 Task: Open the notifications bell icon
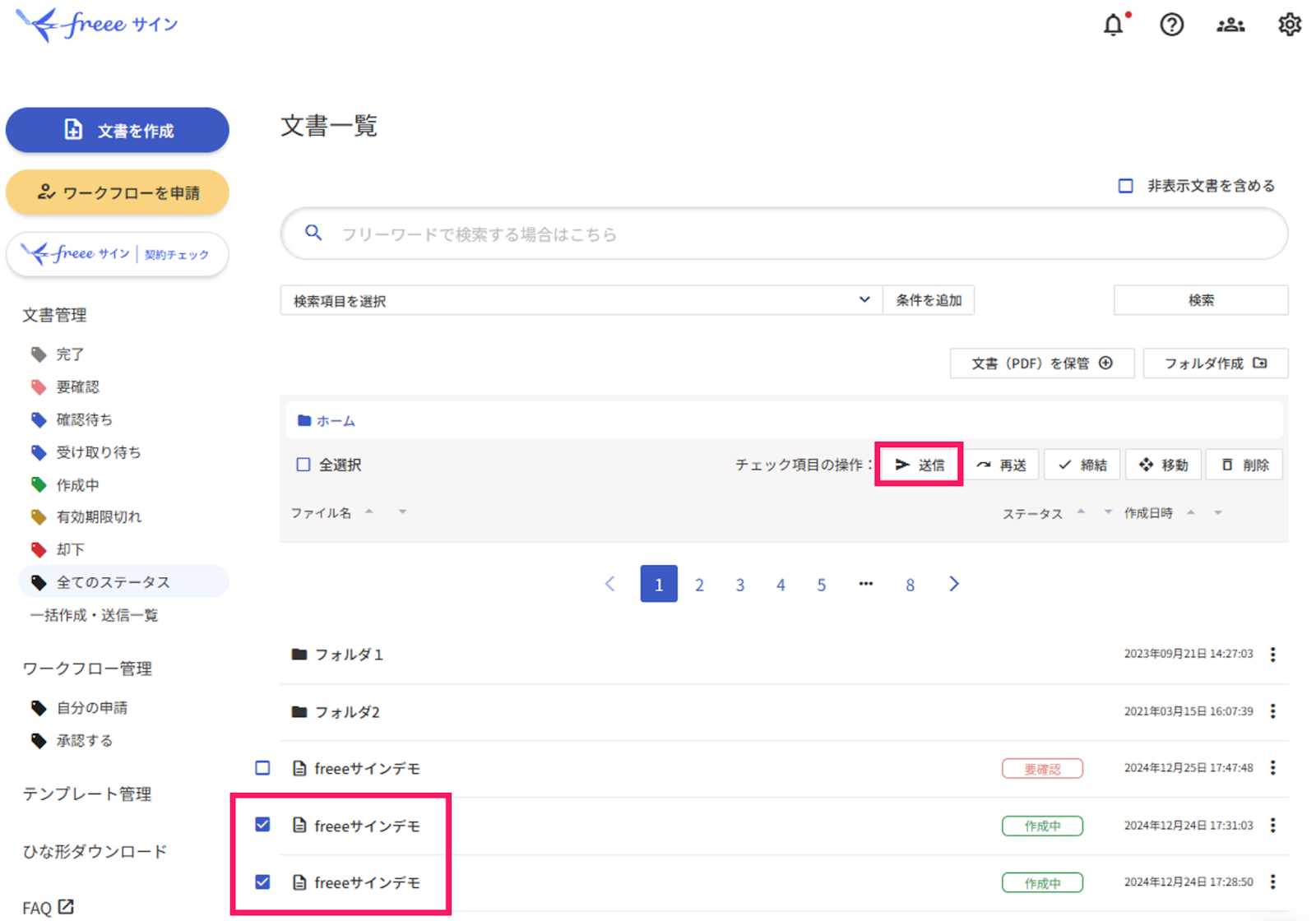1113,25
